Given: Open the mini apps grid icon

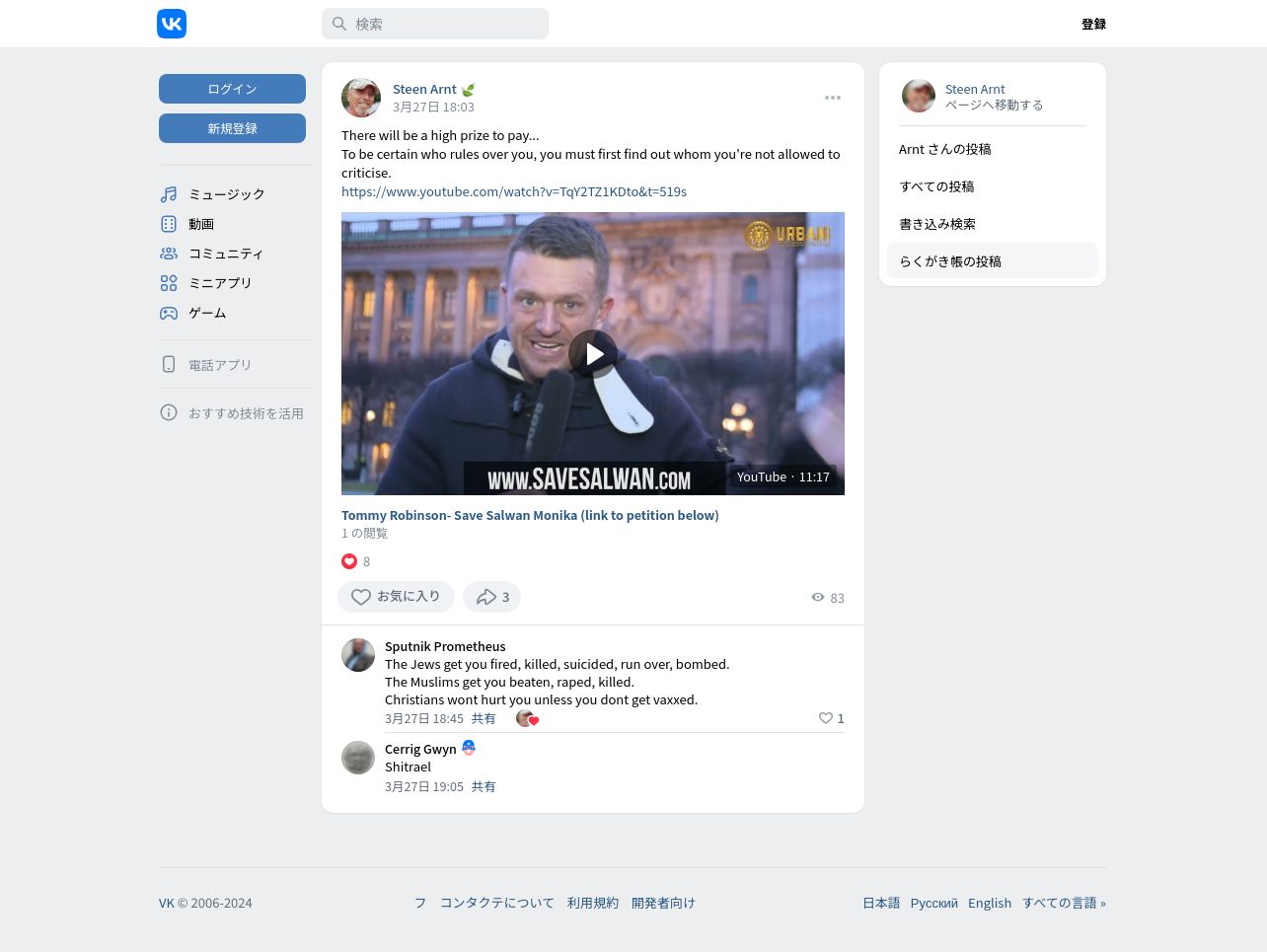Looking at the screenshot, I should click(169, 283).
